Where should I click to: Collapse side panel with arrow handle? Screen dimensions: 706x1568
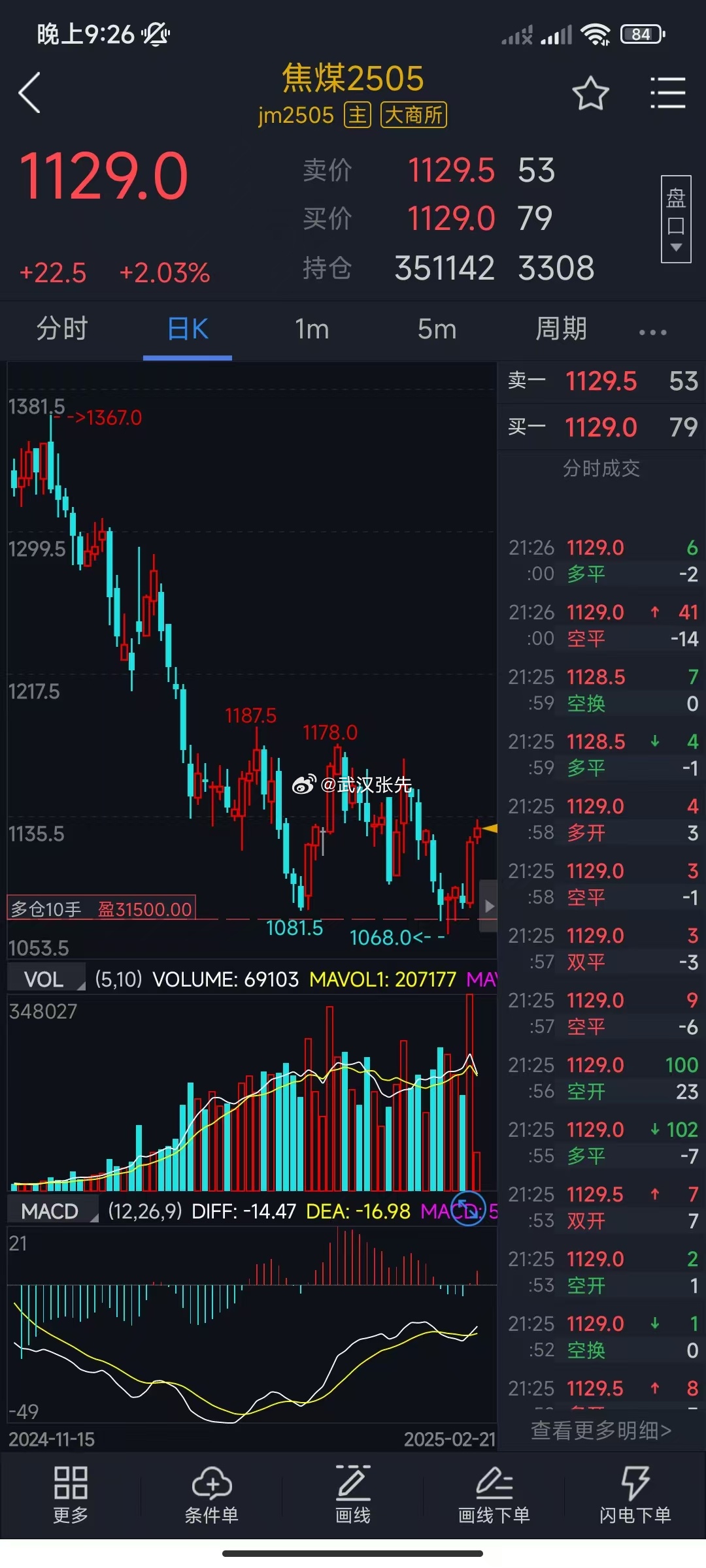(x=489, y=906)
